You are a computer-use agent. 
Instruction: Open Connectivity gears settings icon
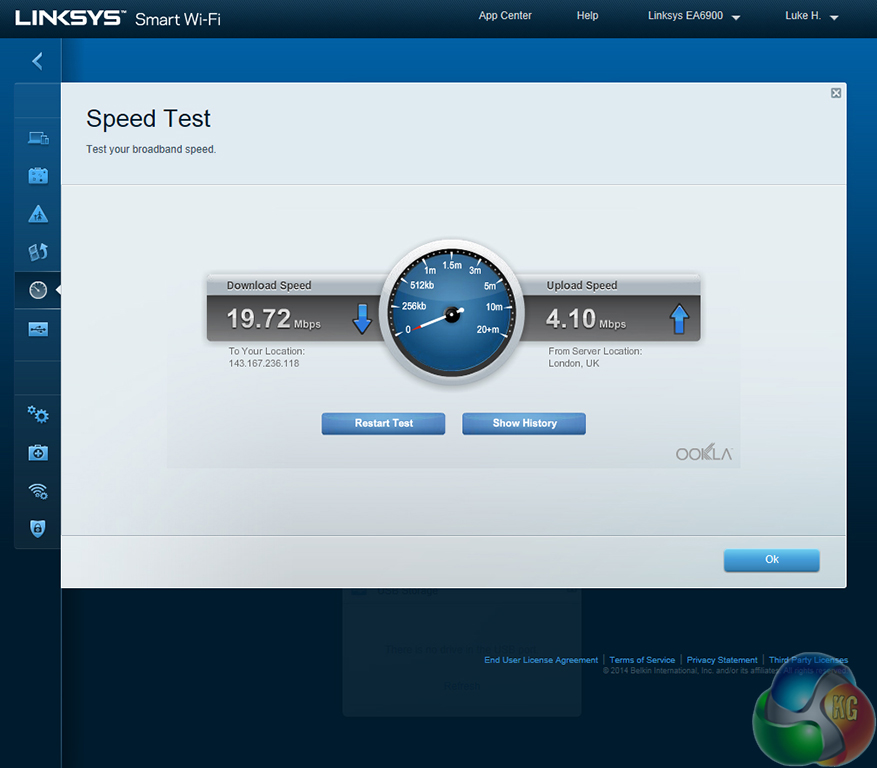click(38, 414)
